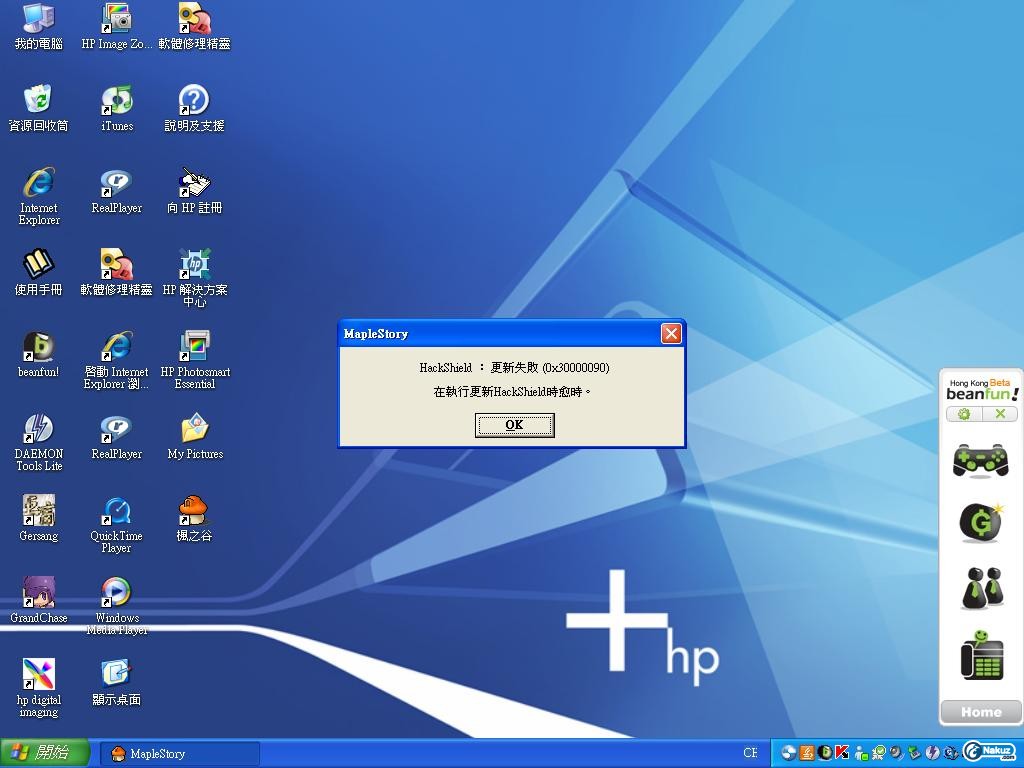Open beanfun settings gear button
The width and height of the screenshot is (1024, 768).
pyautogui.click(x=964, y=414)
